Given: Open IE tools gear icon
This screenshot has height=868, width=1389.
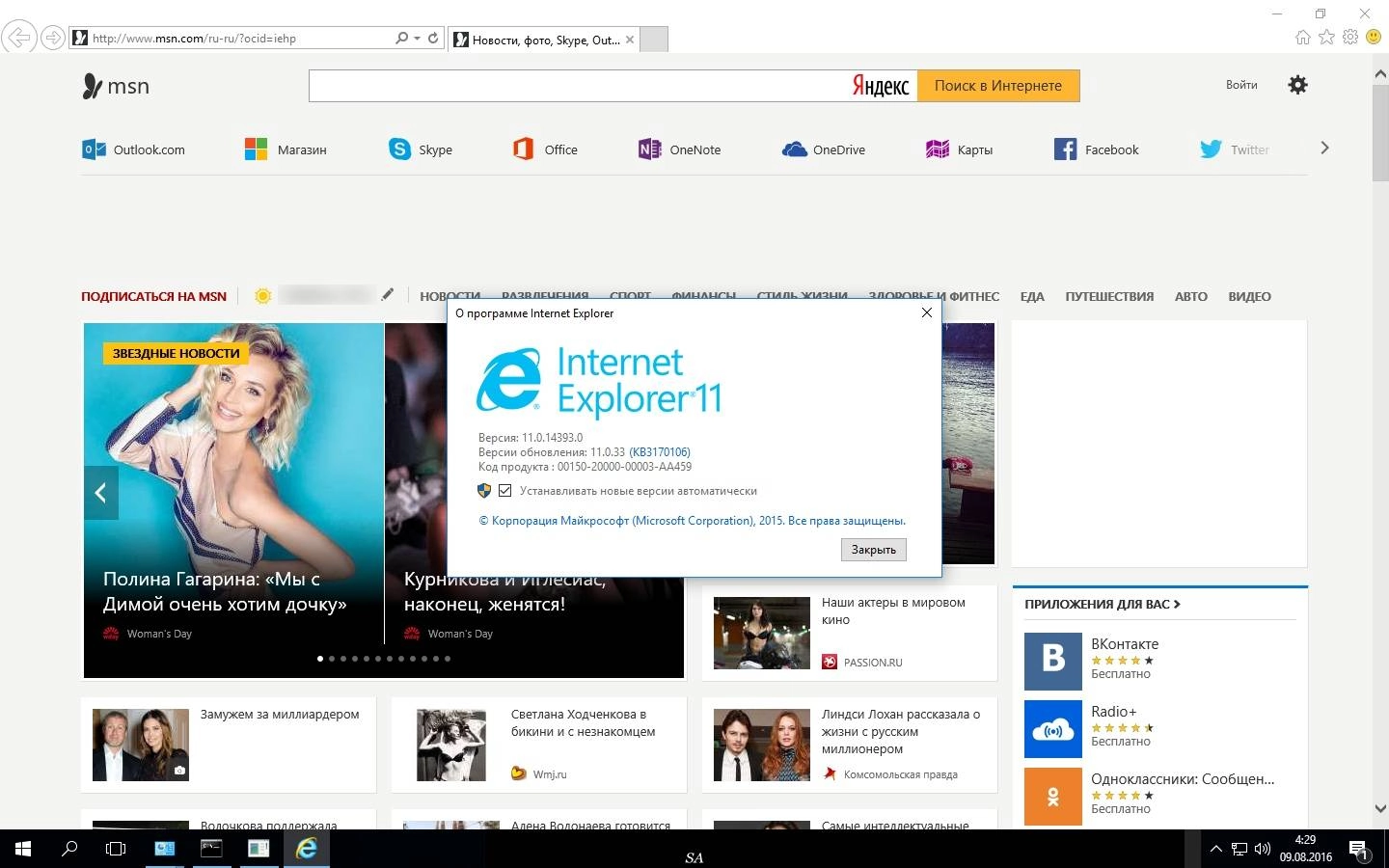Looking at the screenshot, I should point(1350,38).
